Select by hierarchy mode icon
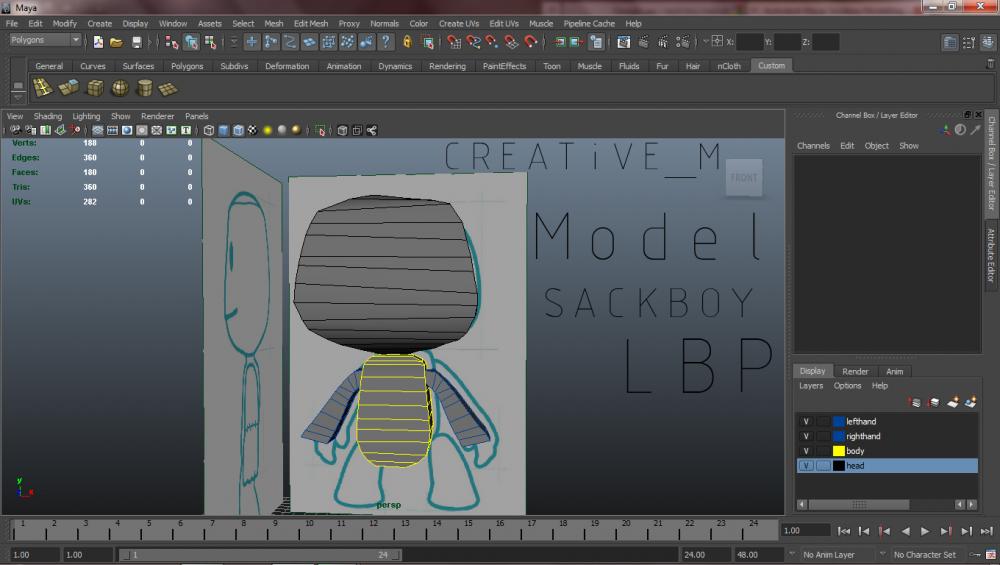1000x565 pixels. click(x=172, y=42)
